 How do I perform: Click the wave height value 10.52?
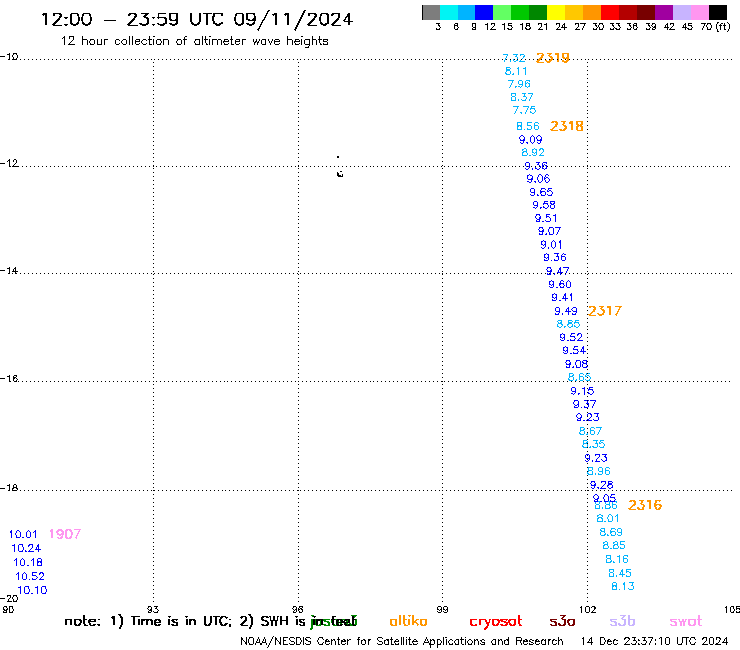pyautogui.click(x=30, y=576)
